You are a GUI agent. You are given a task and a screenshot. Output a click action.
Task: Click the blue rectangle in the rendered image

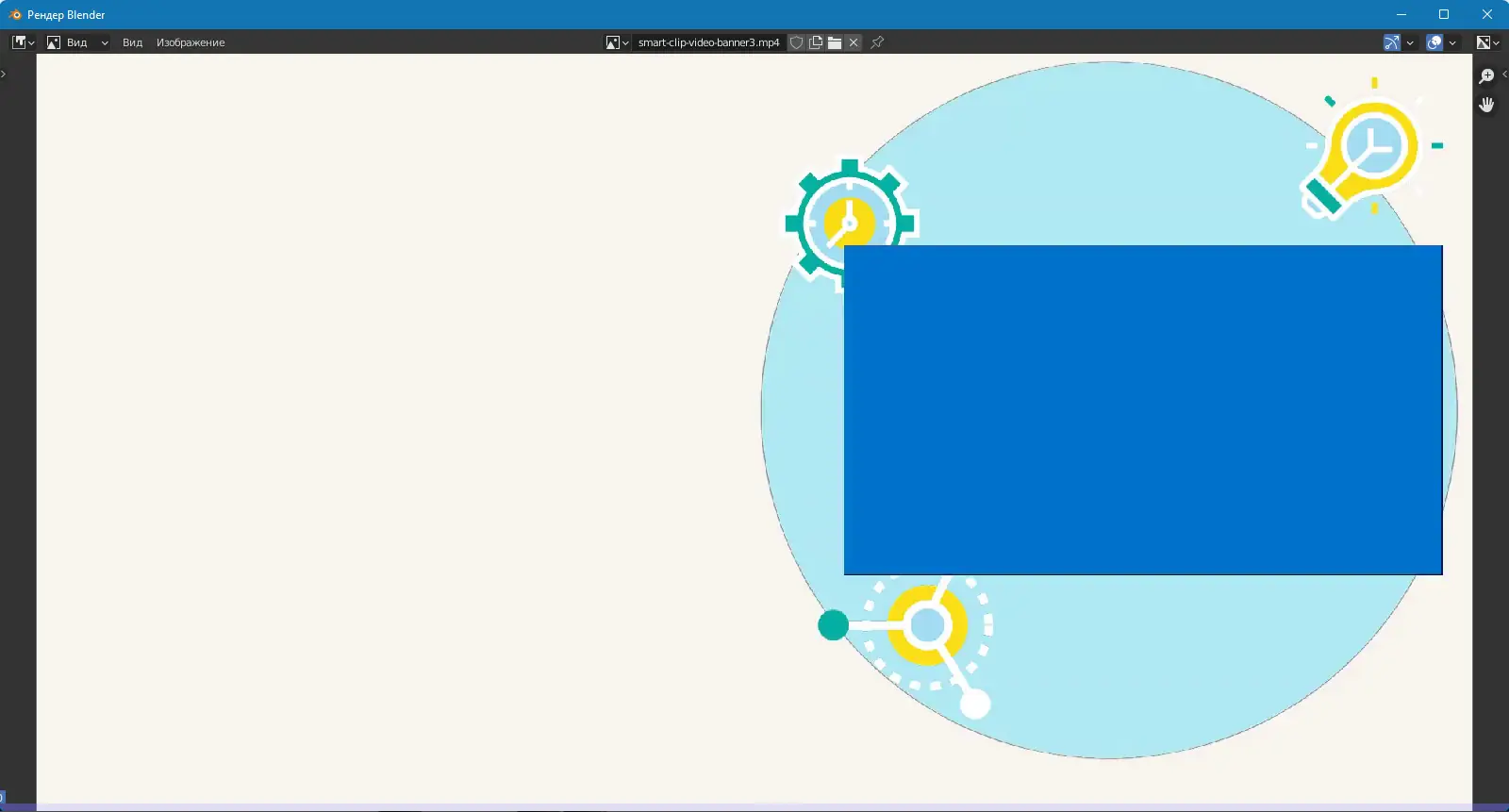pos(1143,410)
